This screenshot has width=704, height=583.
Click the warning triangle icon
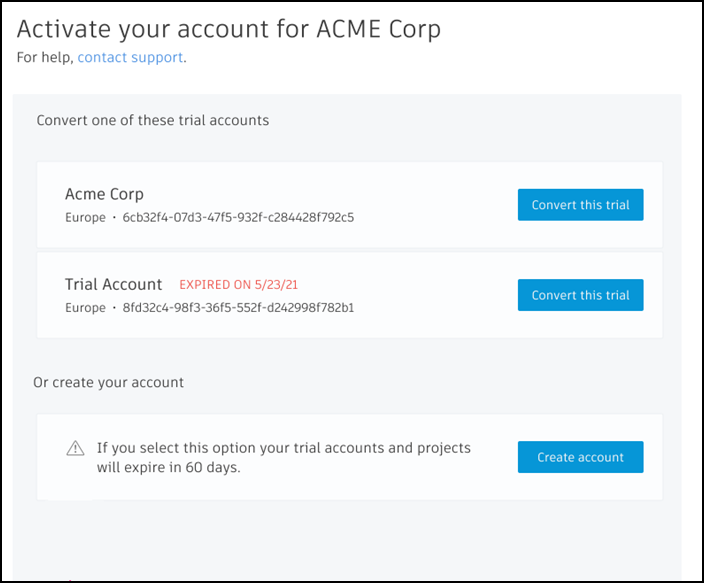pos(75,448)
